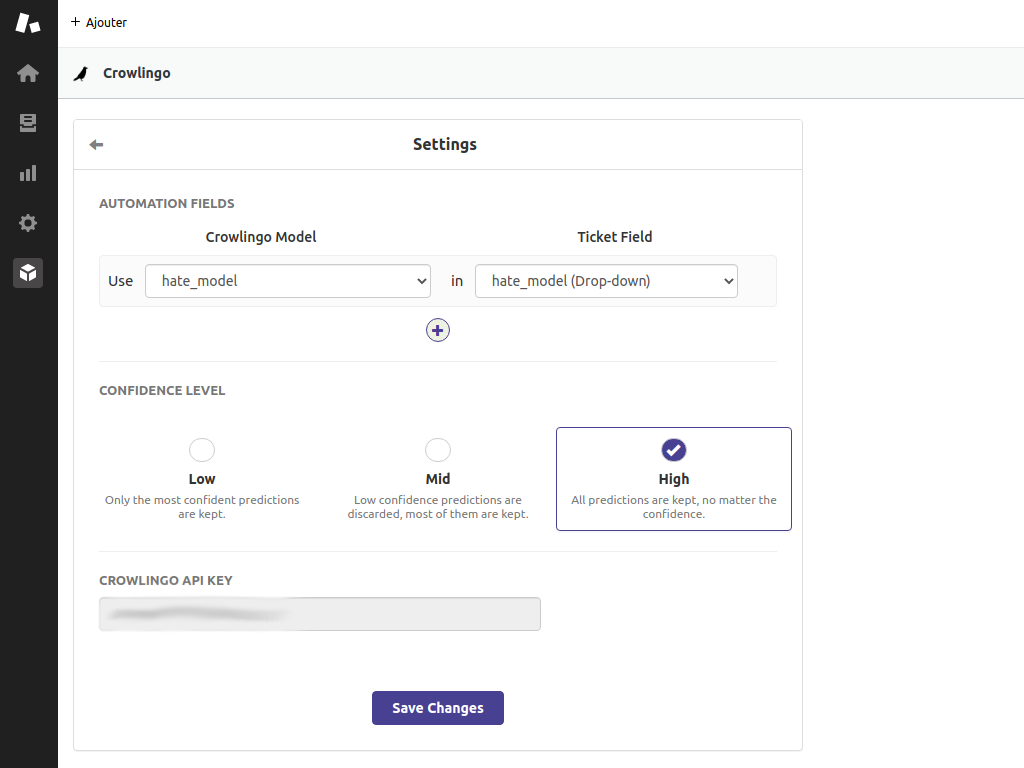Click the back arrow beside Settings
Screen dimensions: 1024x768
click(x=96, y=145)
